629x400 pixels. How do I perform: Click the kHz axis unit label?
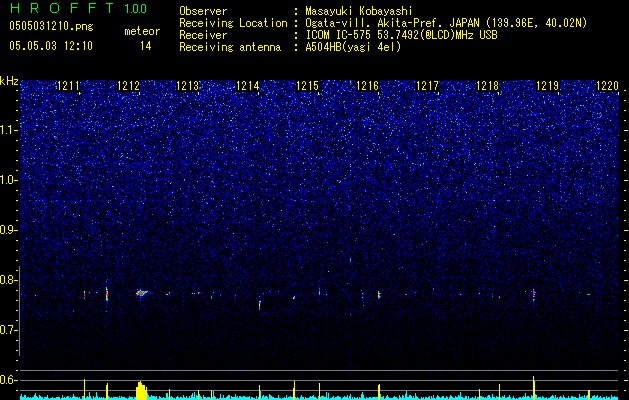point(9,81)
